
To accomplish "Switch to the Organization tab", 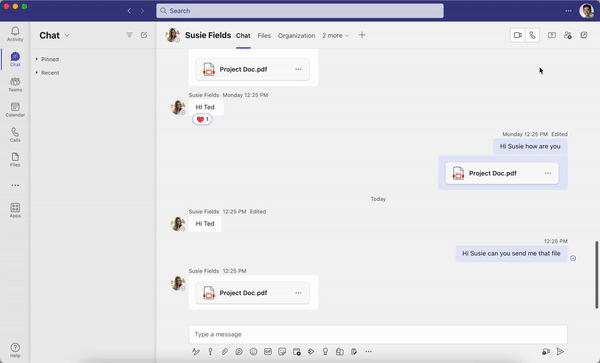I will coord(297,36).
